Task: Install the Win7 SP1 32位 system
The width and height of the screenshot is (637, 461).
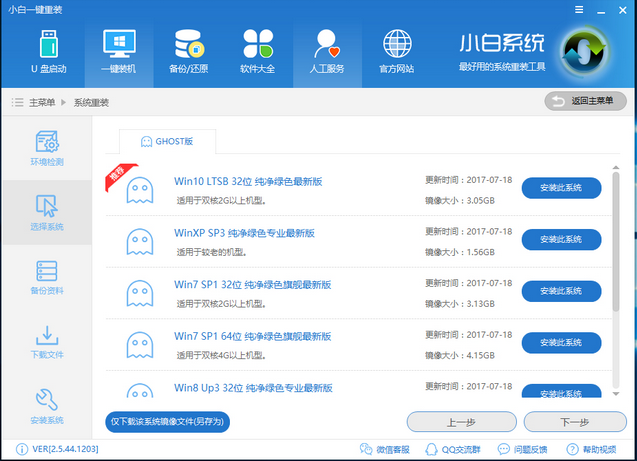Action: (561, 291)
